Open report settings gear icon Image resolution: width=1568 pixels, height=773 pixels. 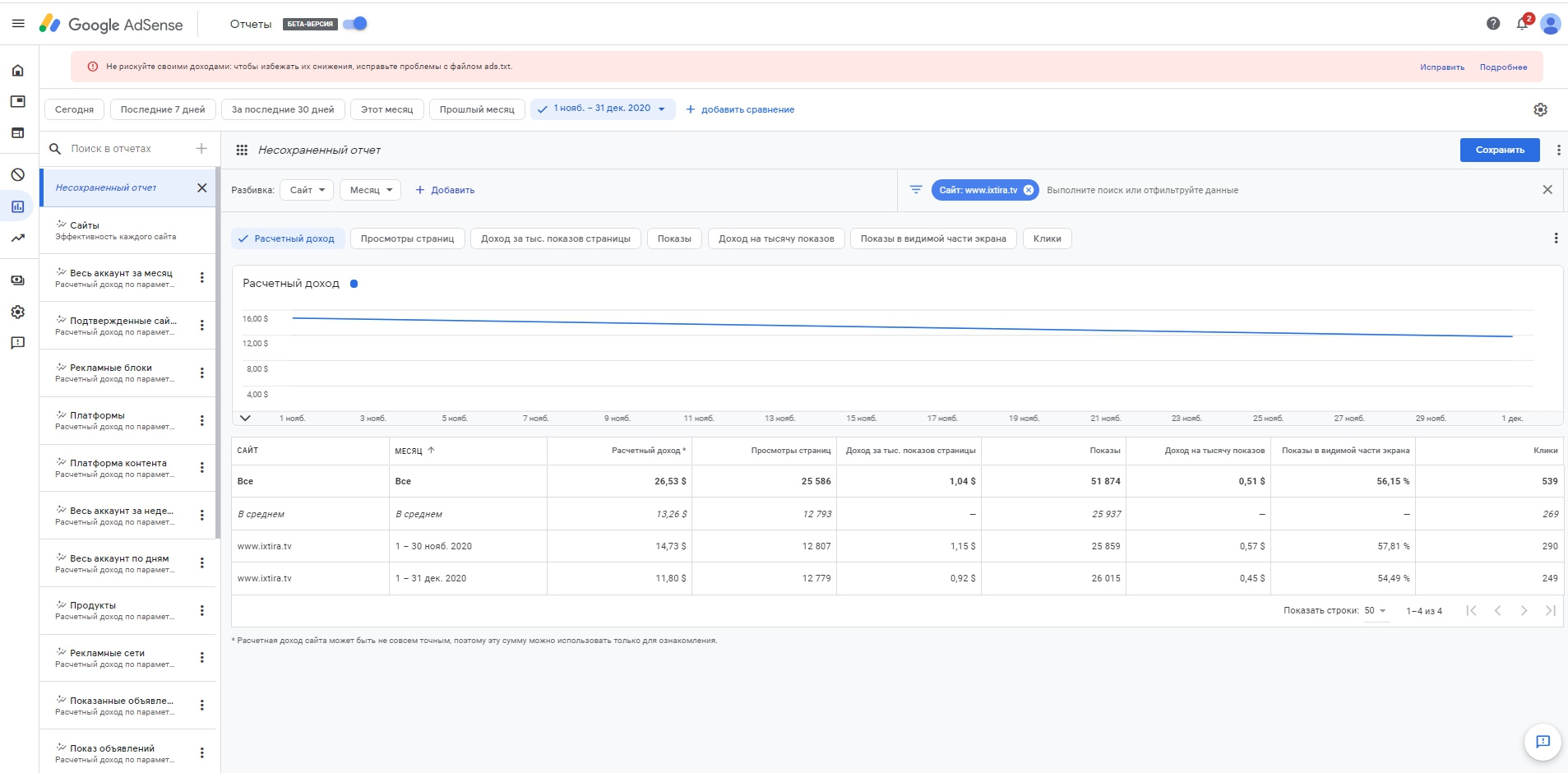[1540, 109]
